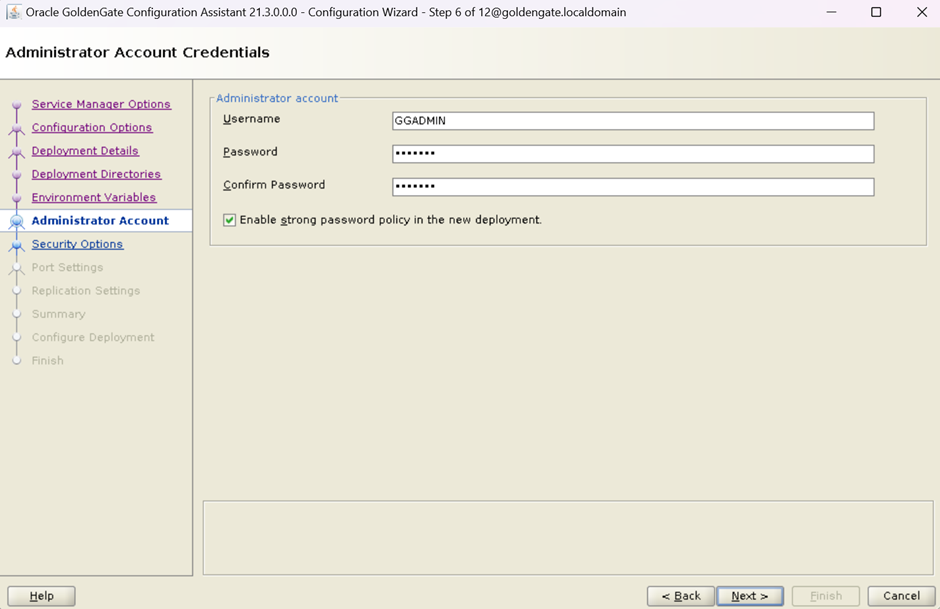
Task: Disable strong password policy checkbox
Action: (230, 220)
